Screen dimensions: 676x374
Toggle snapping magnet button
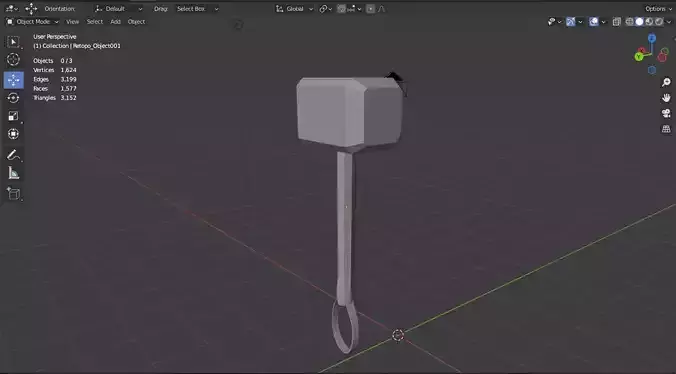pyautogui.click(x=341, y=9)
